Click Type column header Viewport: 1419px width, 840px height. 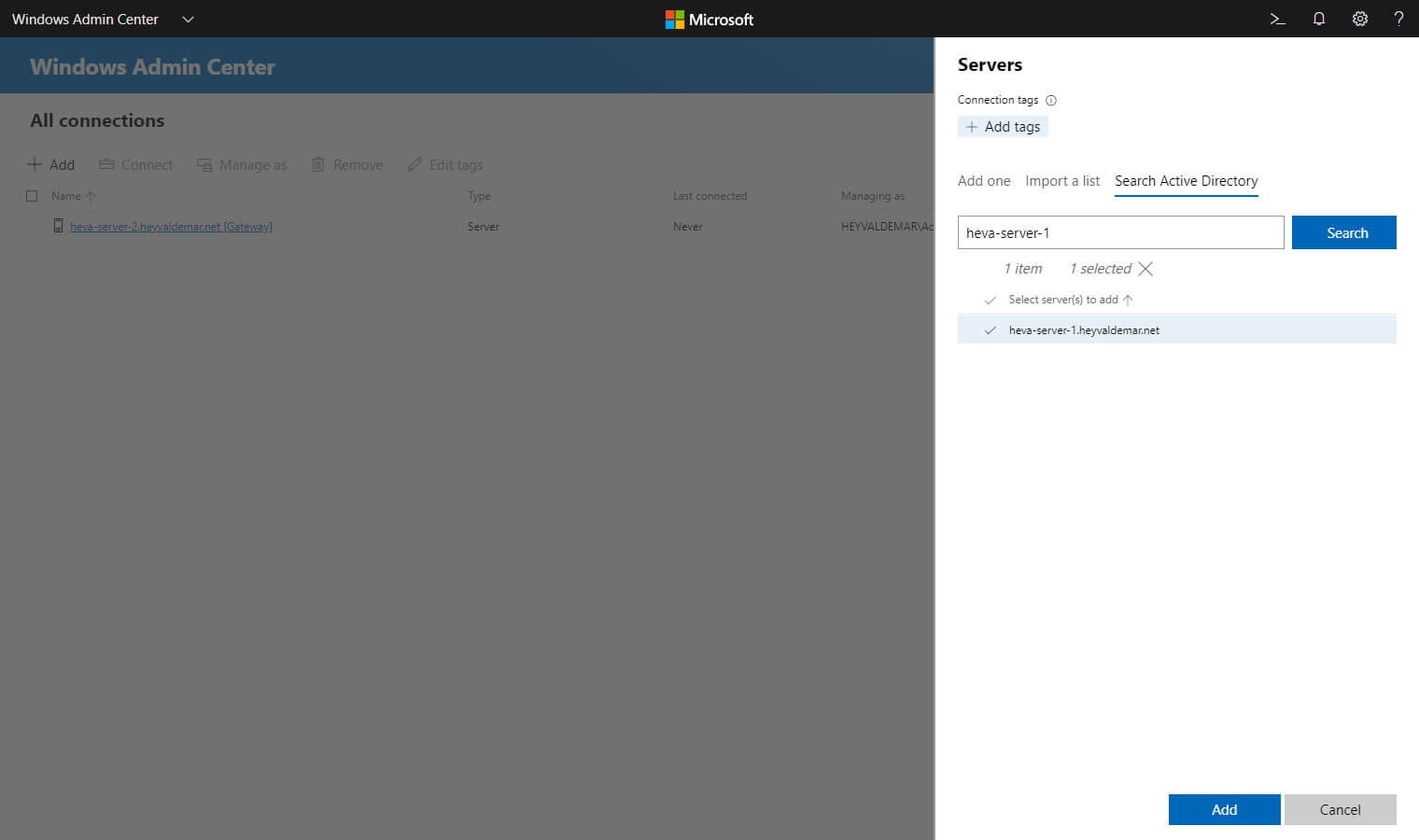(479, 196)
